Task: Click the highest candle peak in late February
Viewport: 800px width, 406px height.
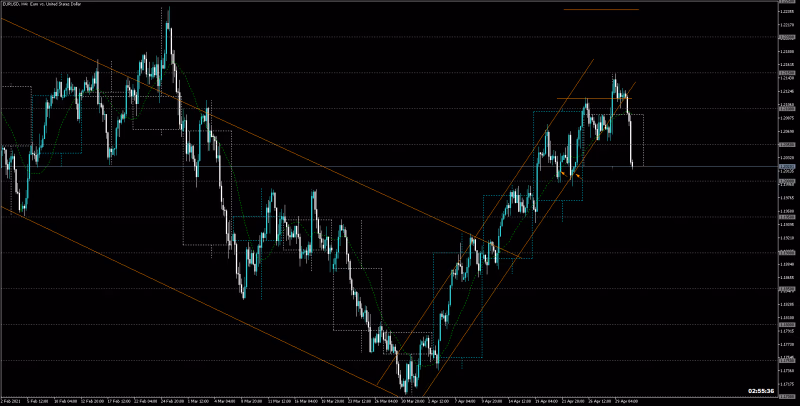Action: click(x=168, y=12)
